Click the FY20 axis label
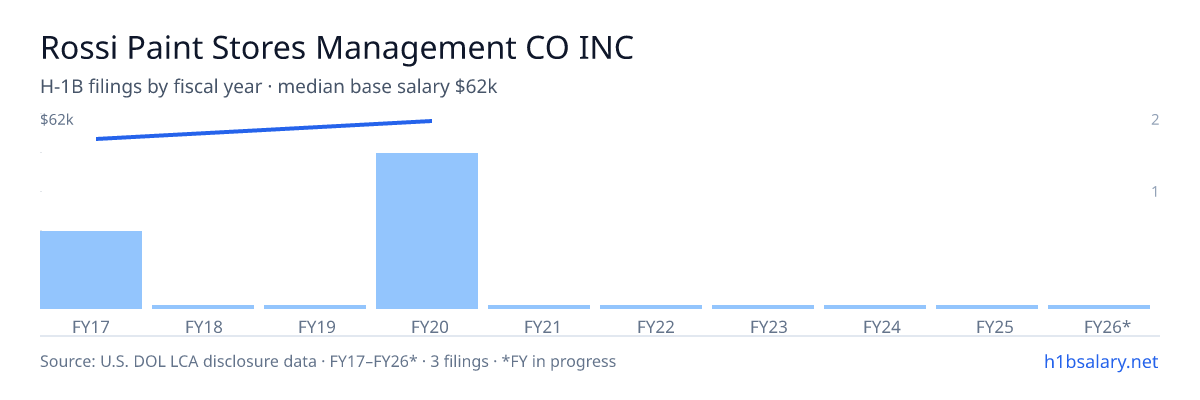Image resolution: width=1200 pixels, height=400 pixels. coord(427,326)
